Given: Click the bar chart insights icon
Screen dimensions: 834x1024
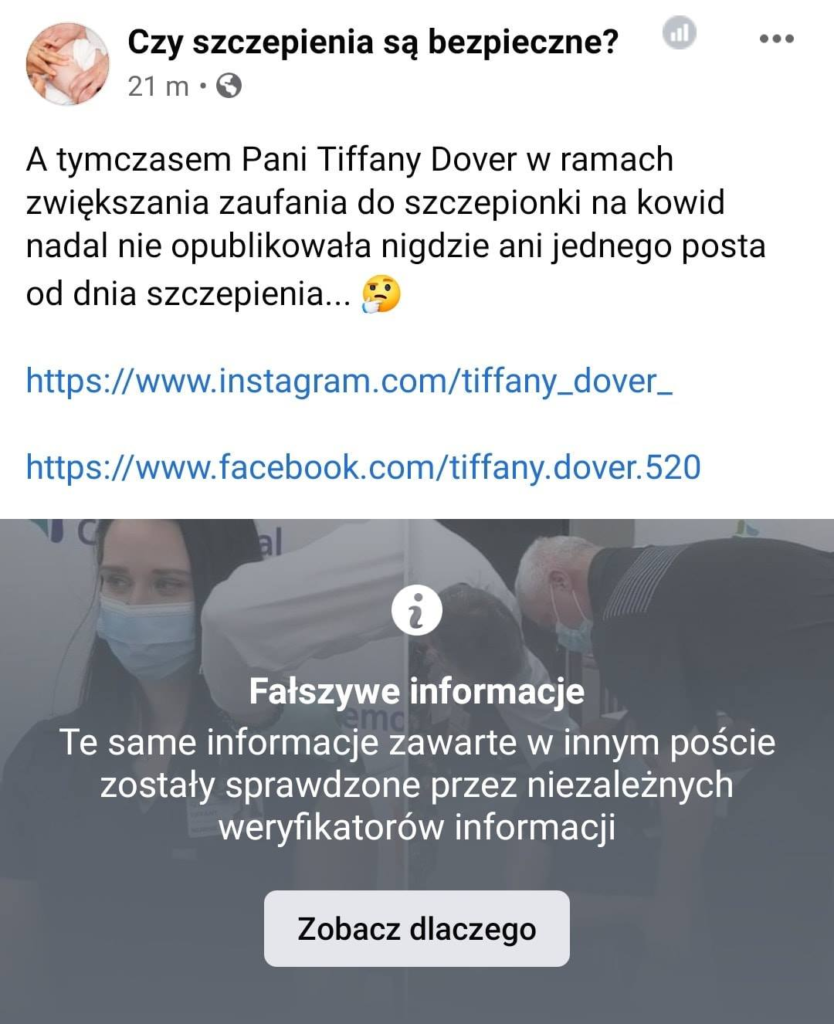Looking at the screenshot, I should click(x=679, y=33).
